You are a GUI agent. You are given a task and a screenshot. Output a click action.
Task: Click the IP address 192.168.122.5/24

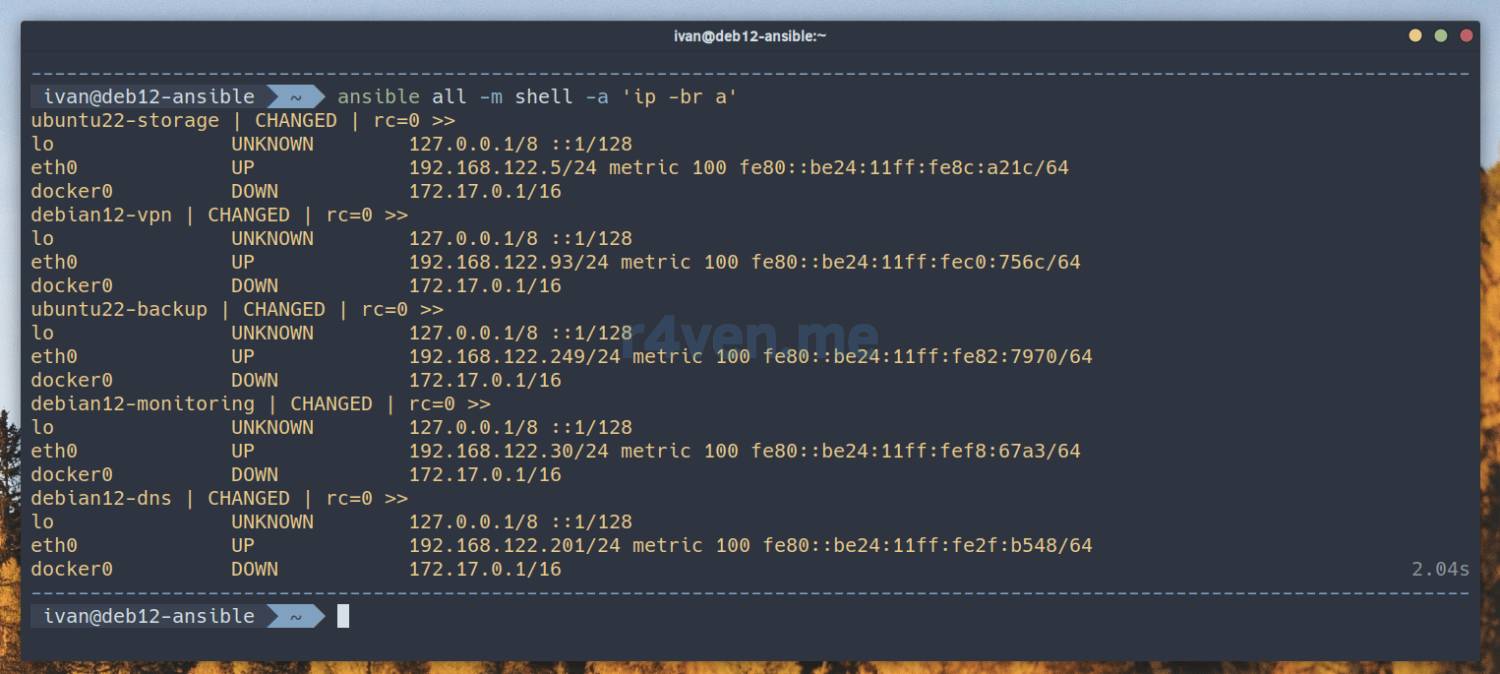503,168
